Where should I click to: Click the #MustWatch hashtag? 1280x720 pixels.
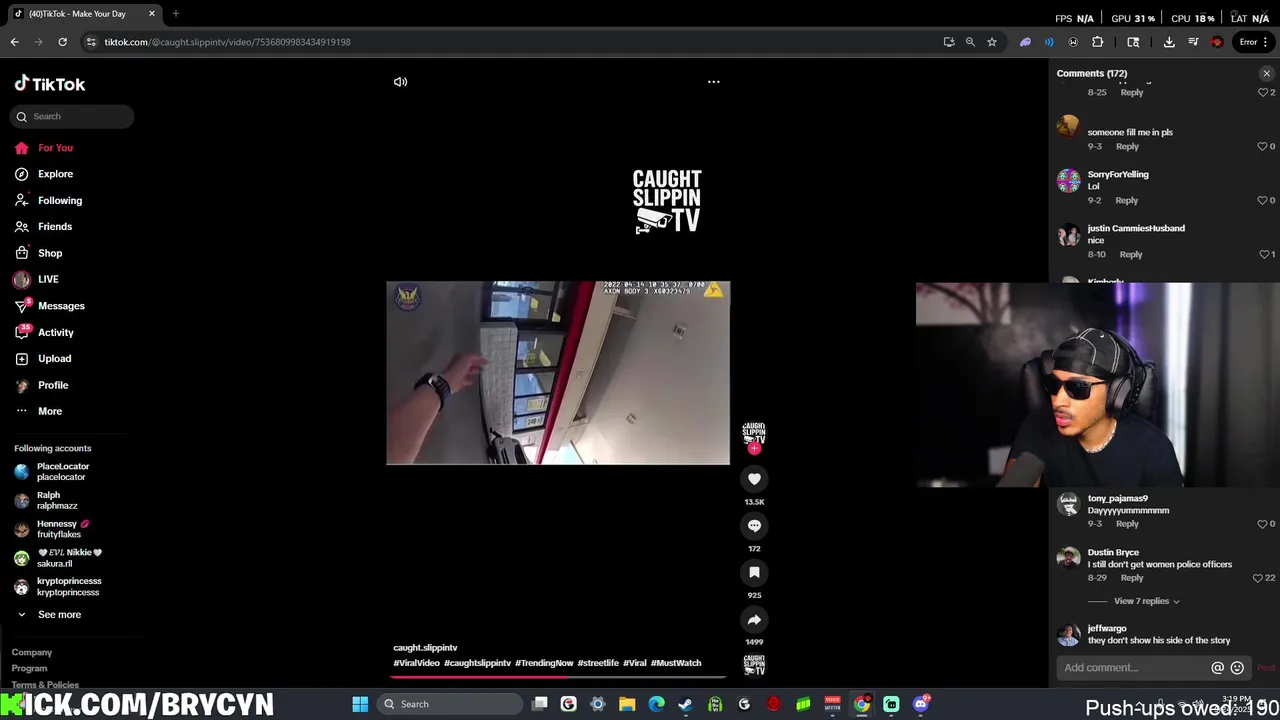click(x=676, y=663)
